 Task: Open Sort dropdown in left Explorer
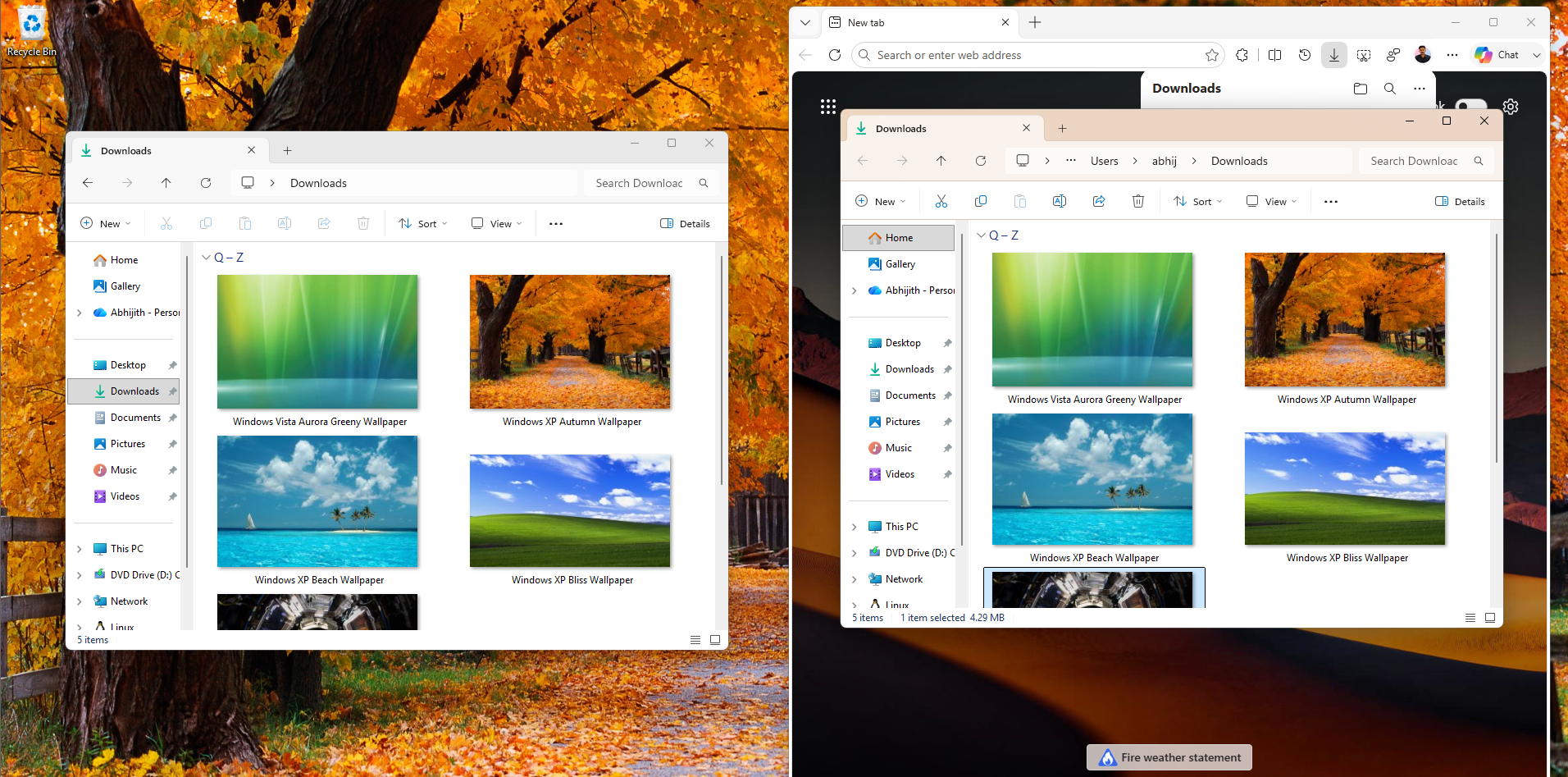pos(423,223)
